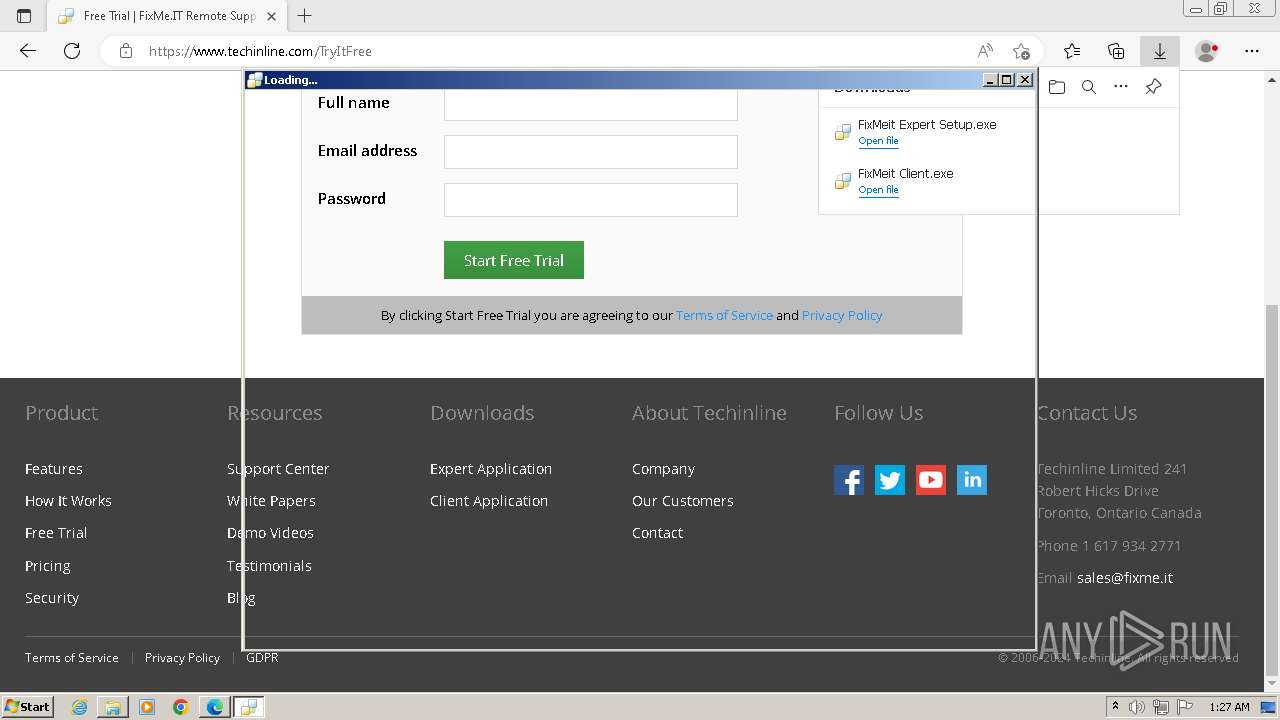Visit the Techinline YouTube channel

pyautogui.click(x=931, y=480)
